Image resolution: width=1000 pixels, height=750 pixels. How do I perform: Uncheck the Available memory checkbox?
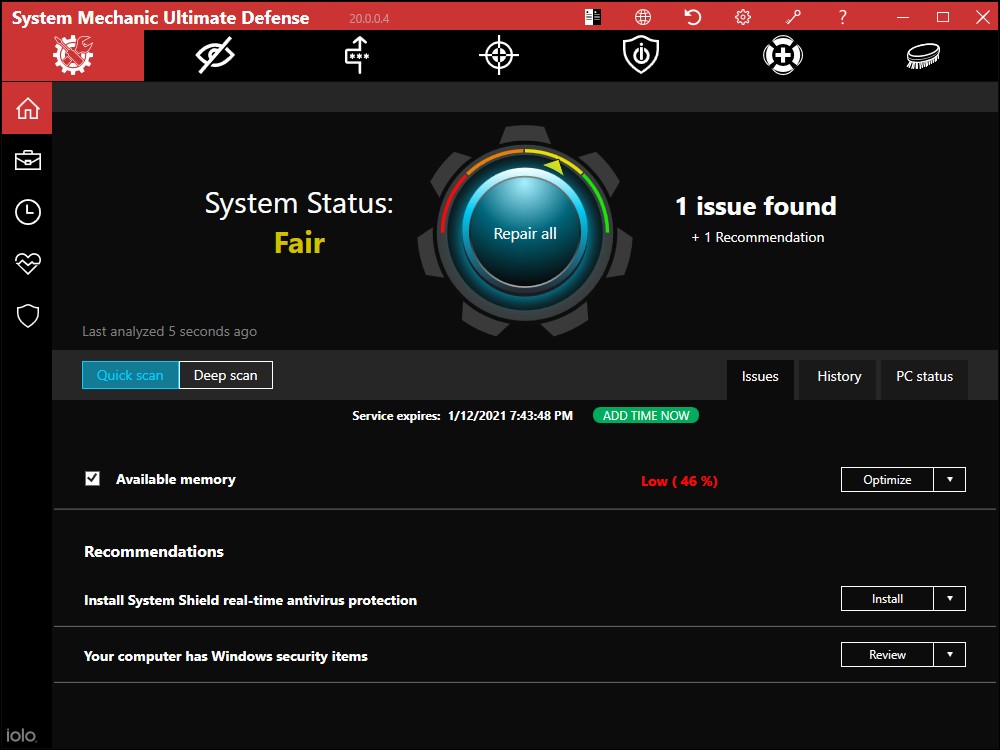point(92,478)
